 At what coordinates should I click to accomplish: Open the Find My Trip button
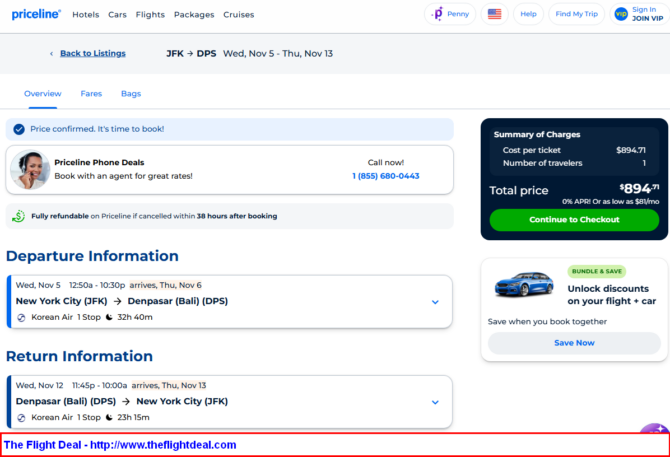(576, 14)
